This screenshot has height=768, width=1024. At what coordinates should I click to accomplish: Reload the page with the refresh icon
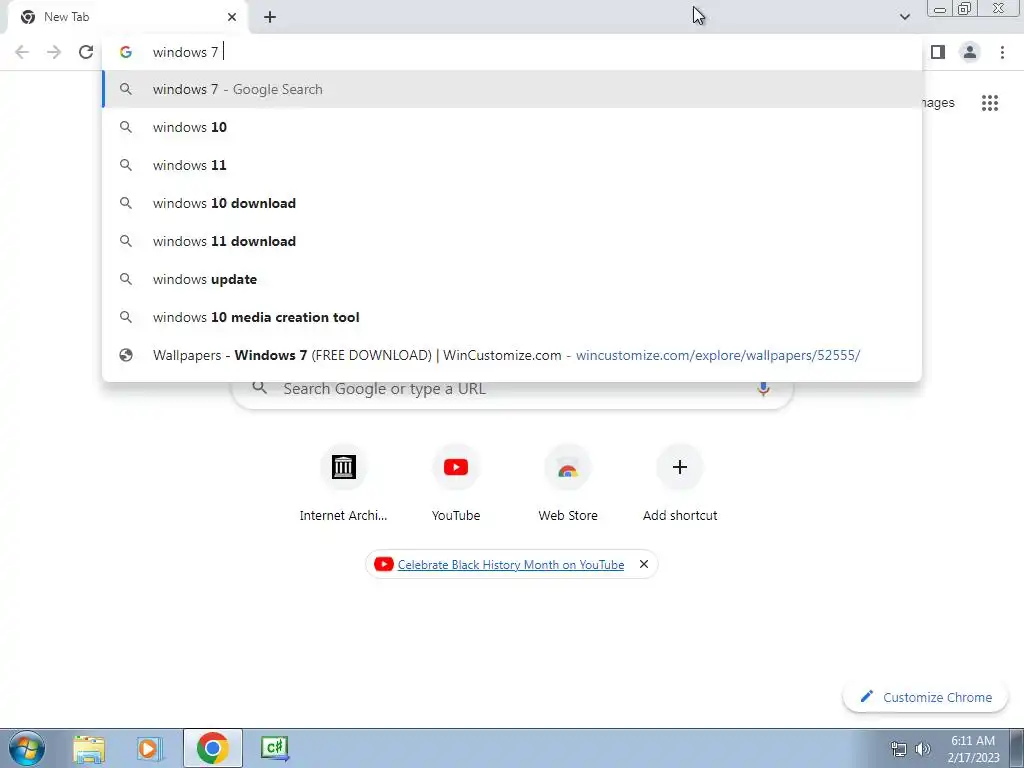point(86,52)
